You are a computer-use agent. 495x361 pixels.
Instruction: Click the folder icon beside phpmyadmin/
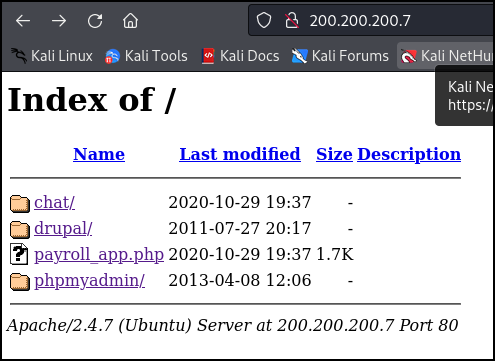(x=20, y=281)
